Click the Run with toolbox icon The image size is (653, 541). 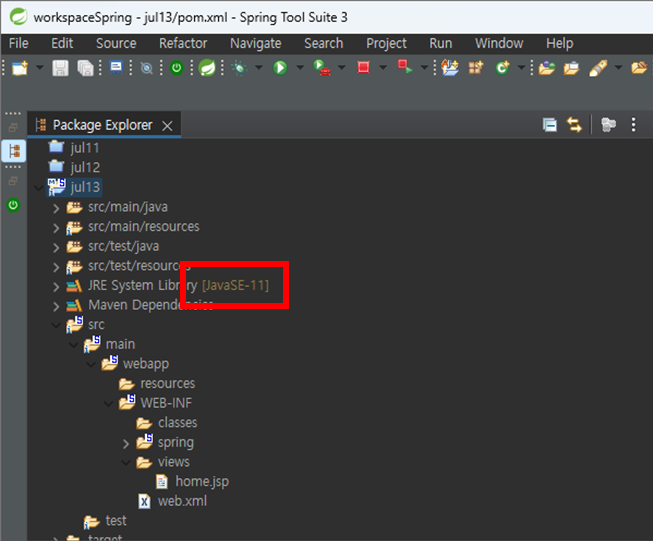[x=322, y=67]
